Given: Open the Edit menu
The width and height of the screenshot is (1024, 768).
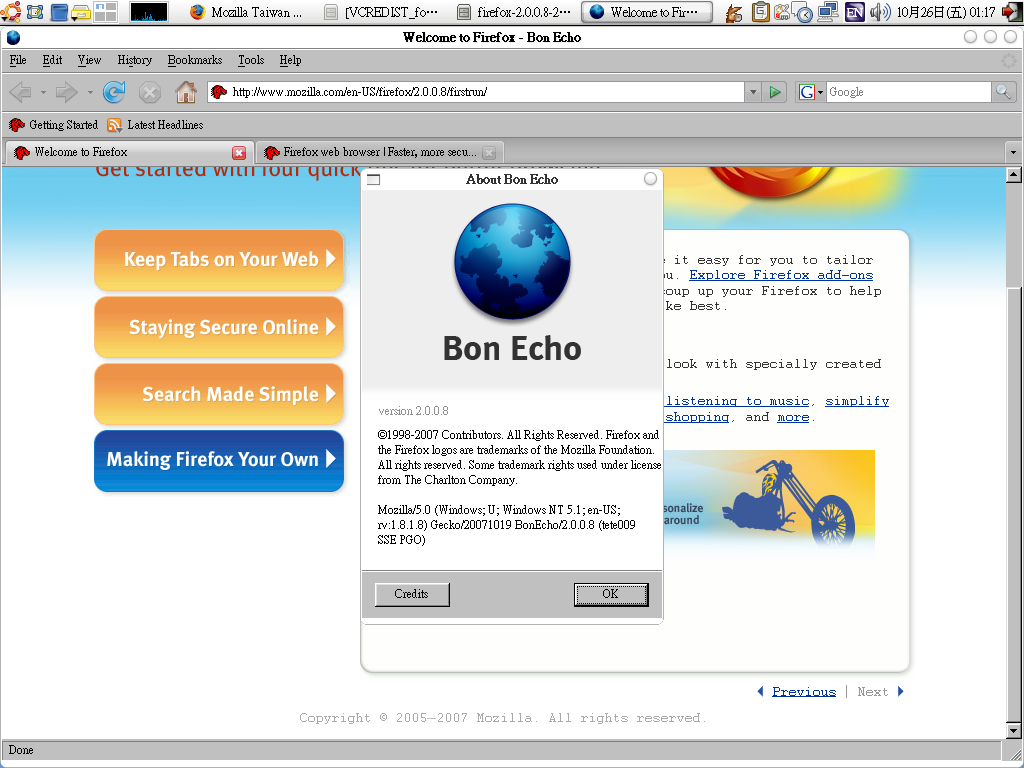Looking at the screenshot, I should pos(52,60).
